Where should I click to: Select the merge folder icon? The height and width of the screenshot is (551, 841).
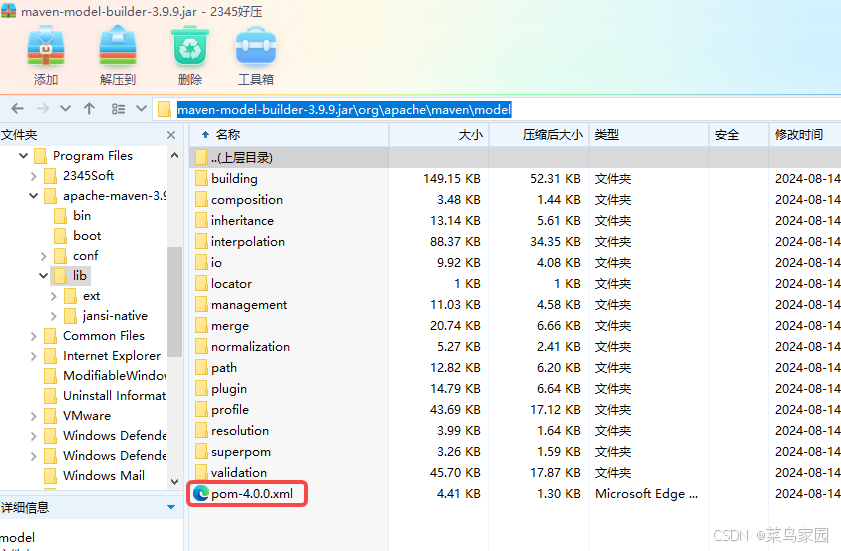click(x=201, y=325)
